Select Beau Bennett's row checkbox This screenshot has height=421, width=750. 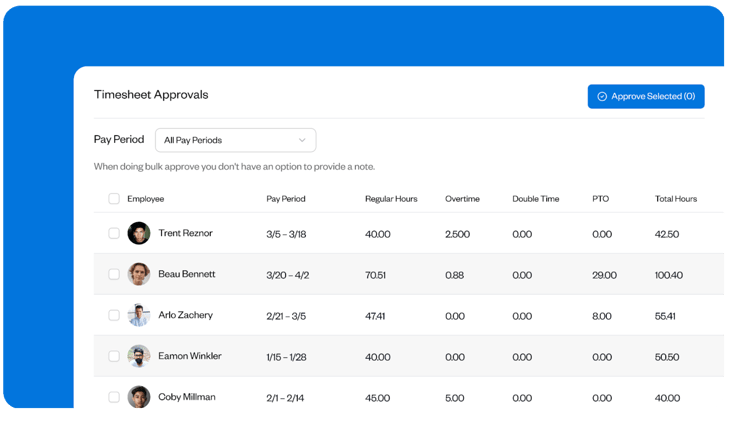114,274
